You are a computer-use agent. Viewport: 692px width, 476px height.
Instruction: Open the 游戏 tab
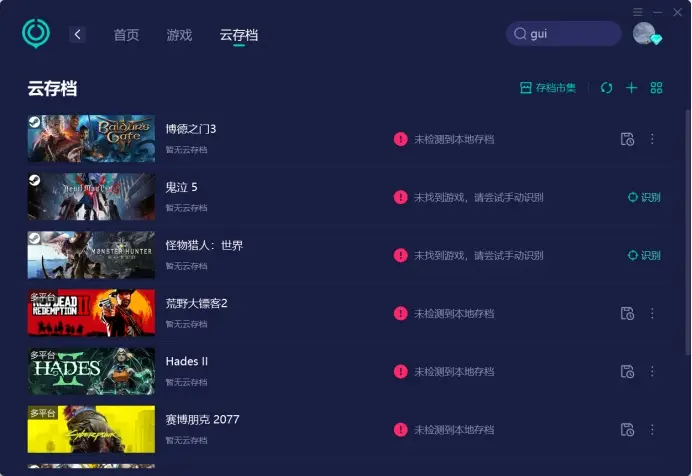(x=179, y=35)
